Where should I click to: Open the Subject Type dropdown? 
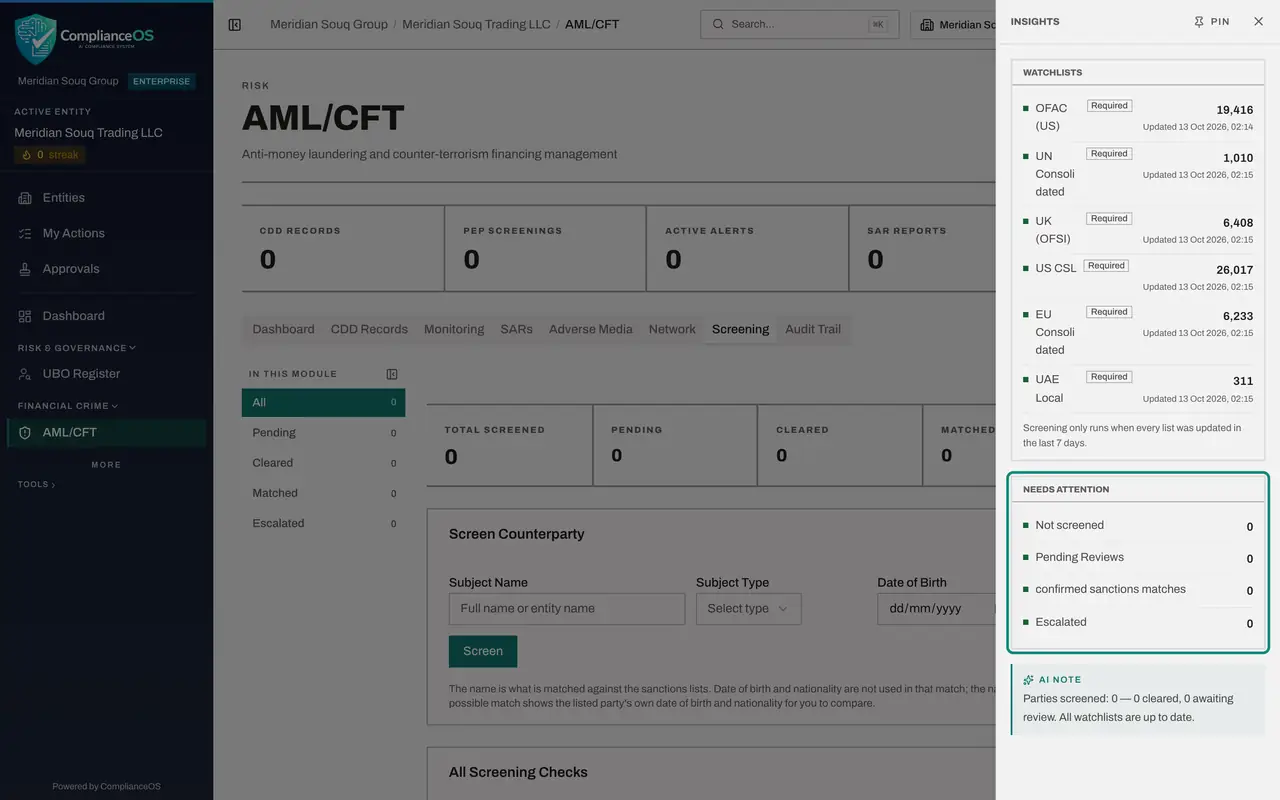point(748,609)
